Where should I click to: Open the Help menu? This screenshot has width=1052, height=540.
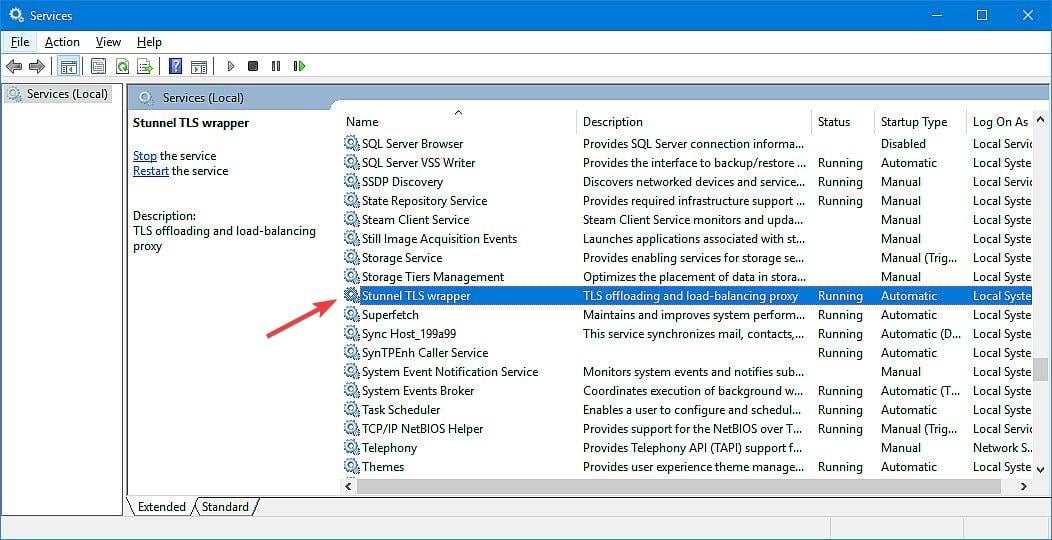pyautogui.click(x=149, y=42)
